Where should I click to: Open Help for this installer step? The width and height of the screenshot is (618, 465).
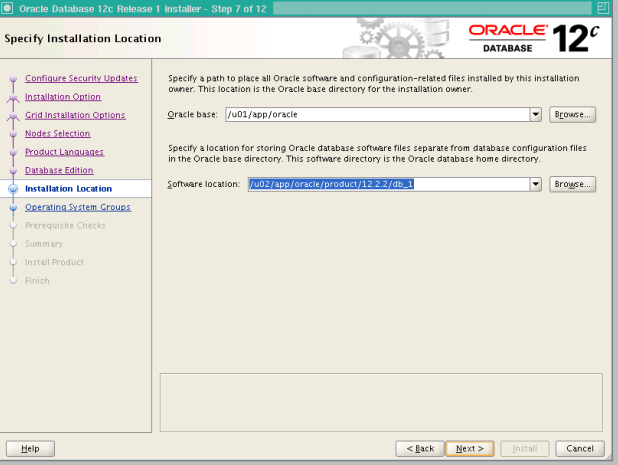coord(30,448)
